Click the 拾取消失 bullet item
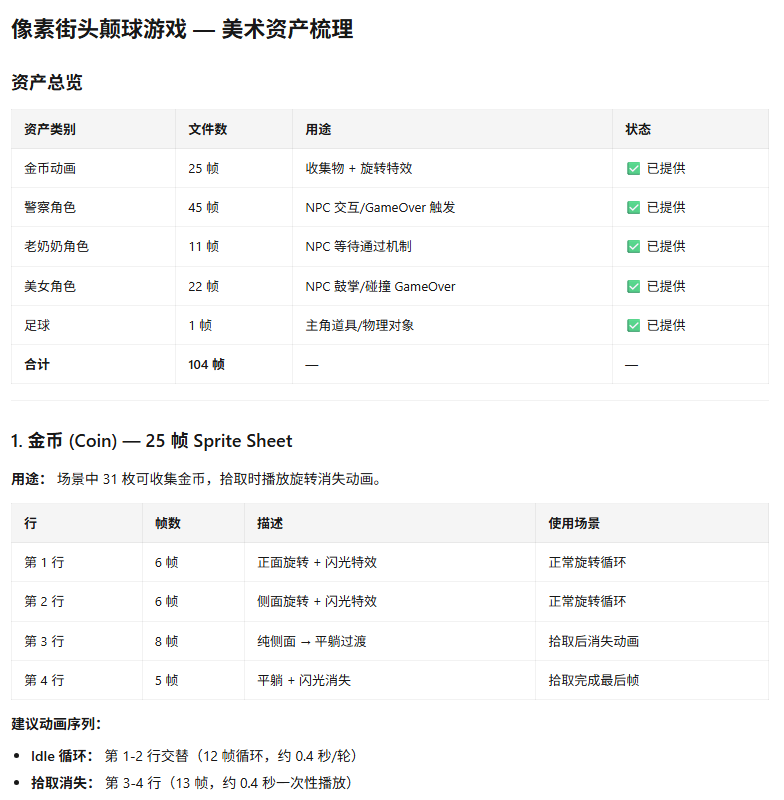 coord(191,783)
